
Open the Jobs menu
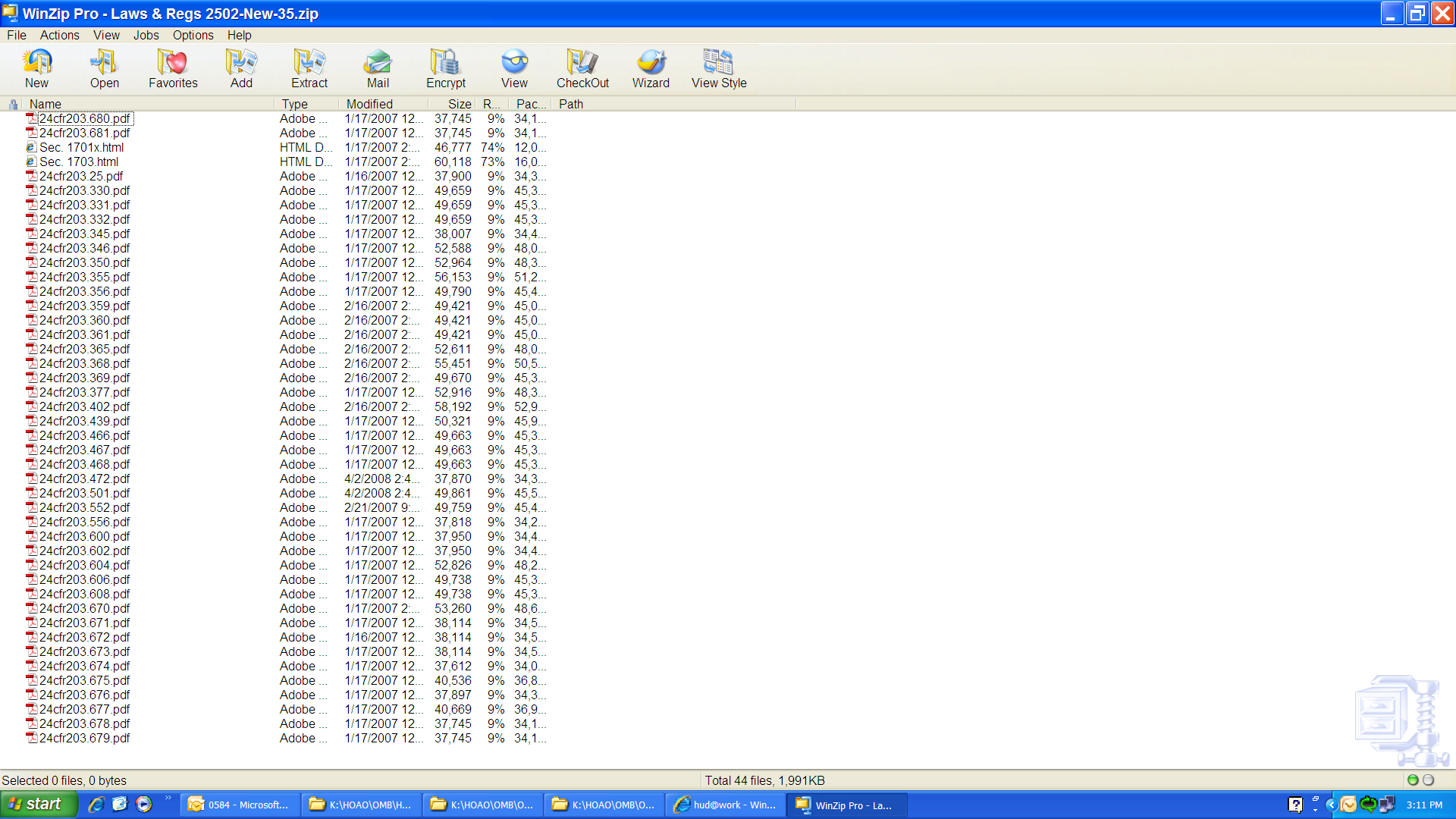click(x=146, y=35)
